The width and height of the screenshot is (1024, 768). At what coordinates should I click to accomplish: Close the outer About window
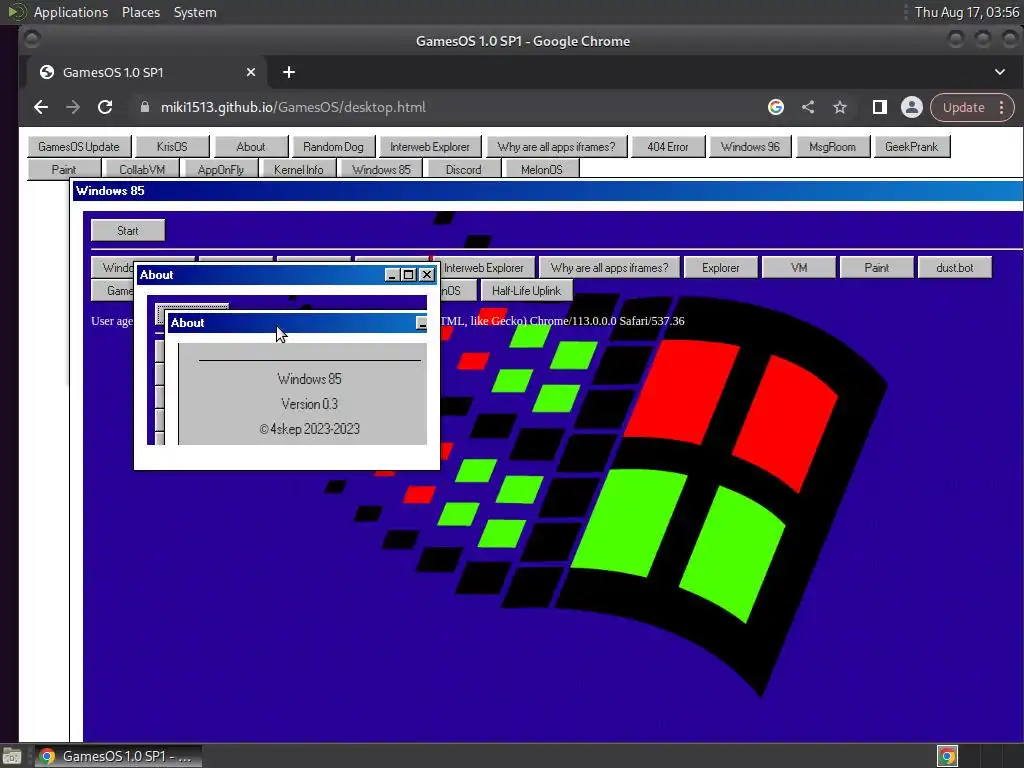[x=426, y=275]
